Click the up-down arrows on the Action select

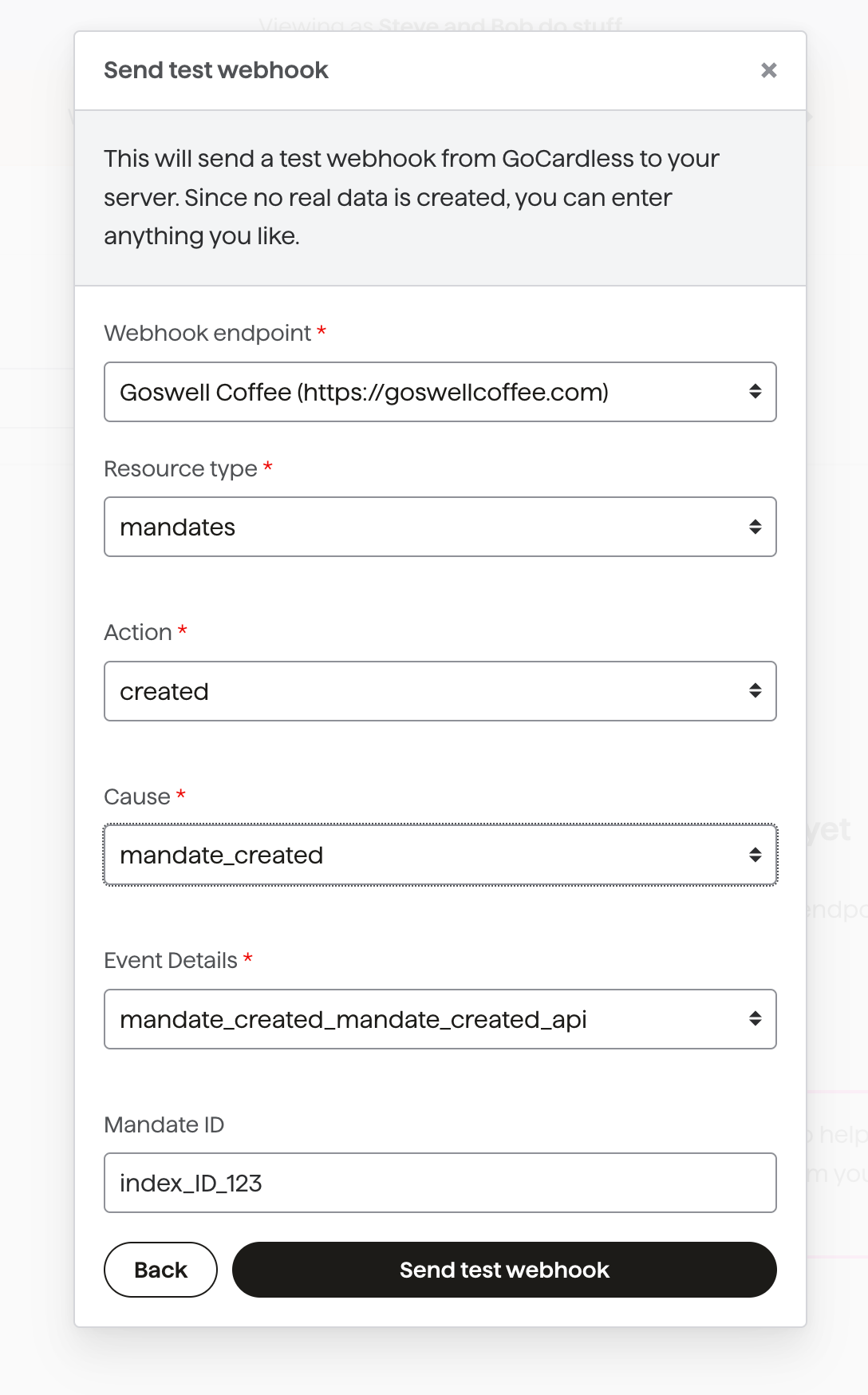click(755, 691)
